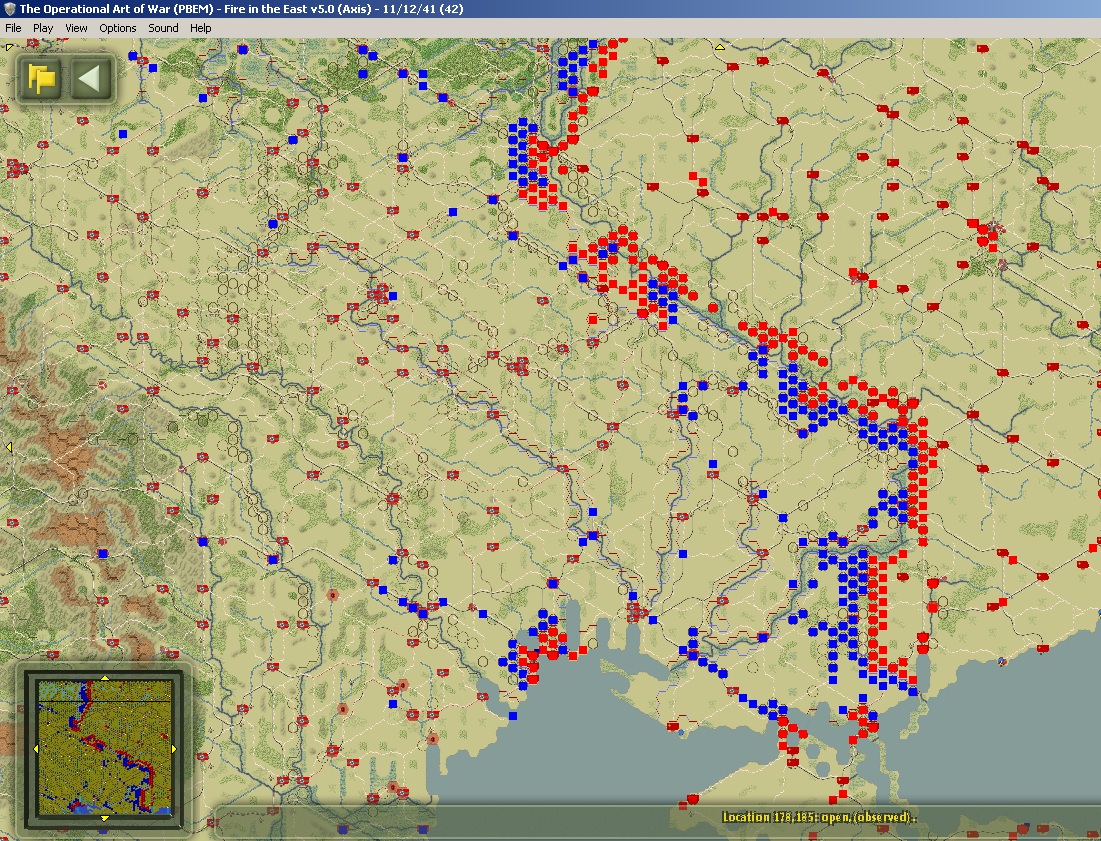This screenshot has height=841, width=1101.
Task: Click the 'Location 178,185: open, (observed)' status text
Action: click(819, 817)
